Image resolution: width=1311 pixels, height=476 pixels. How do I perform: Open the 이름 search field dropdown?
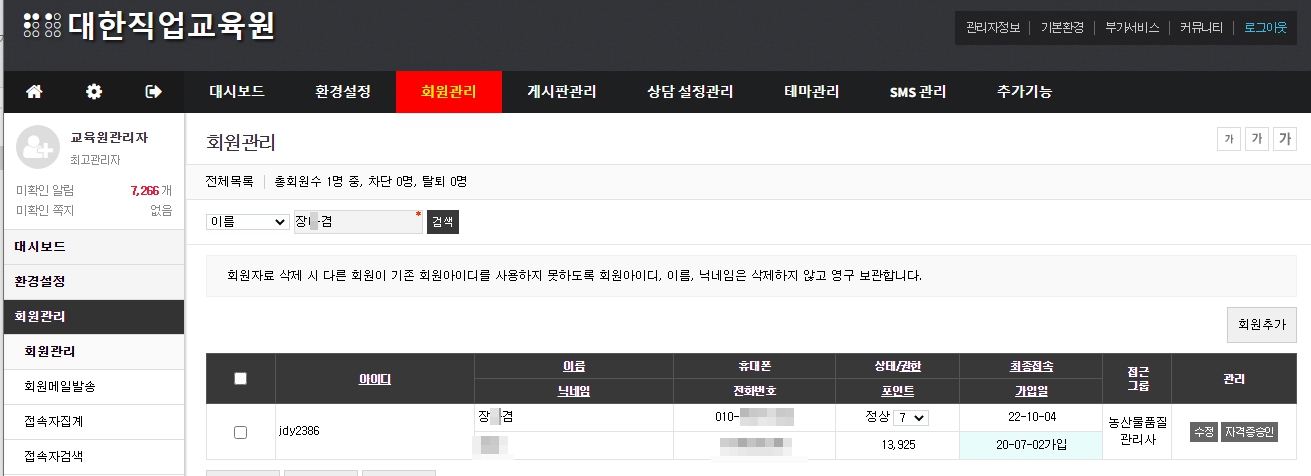tap(247, 222)
